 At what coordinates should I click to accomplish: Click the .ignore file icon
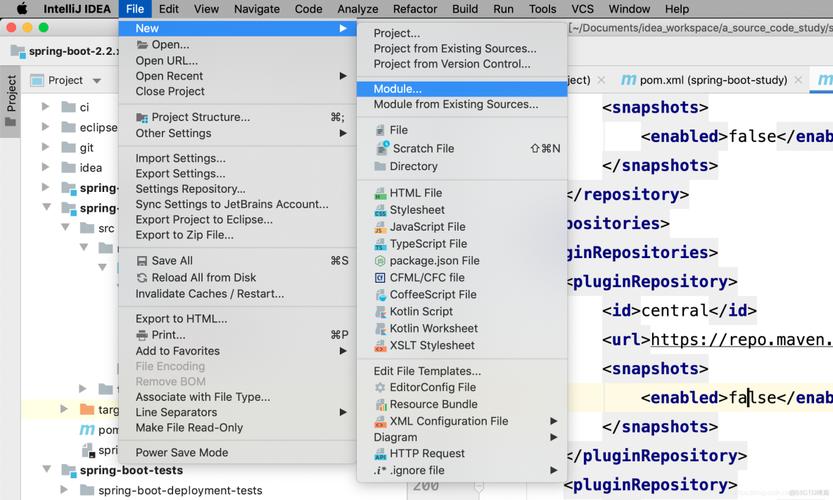[379, 470]
